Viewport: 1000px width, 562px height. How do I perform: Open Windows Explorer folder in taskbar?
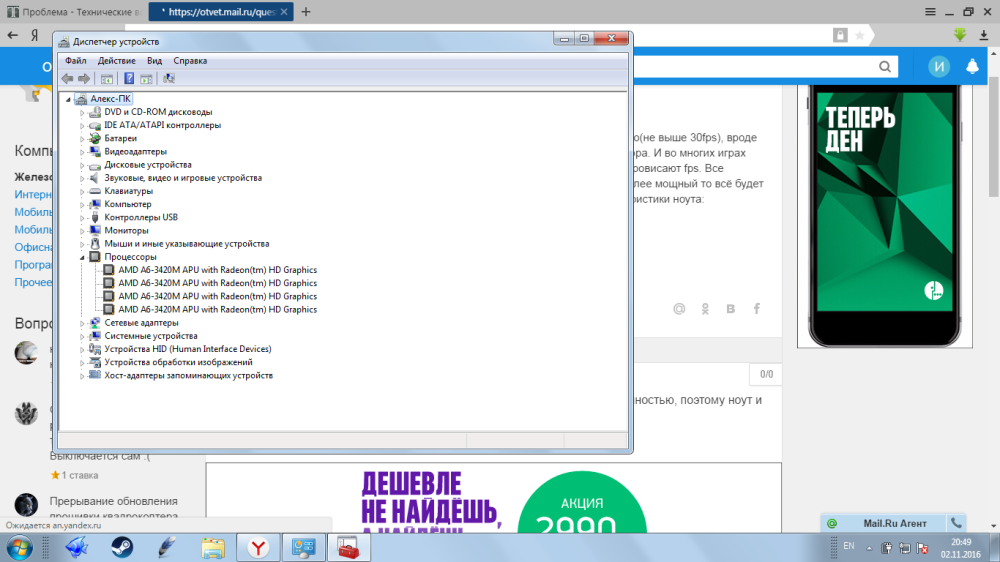(x=213, y=547)
